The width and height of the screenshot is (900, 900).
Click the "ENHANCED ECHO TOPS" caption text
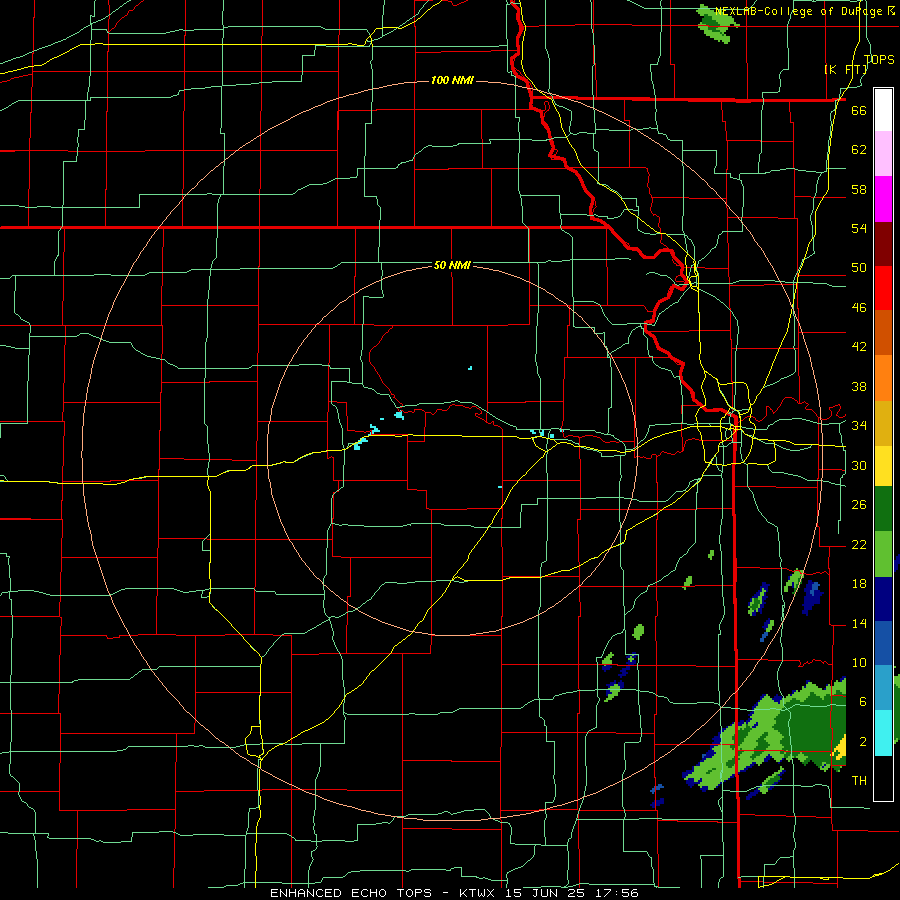pyautogui.click(x=350, y=893)
